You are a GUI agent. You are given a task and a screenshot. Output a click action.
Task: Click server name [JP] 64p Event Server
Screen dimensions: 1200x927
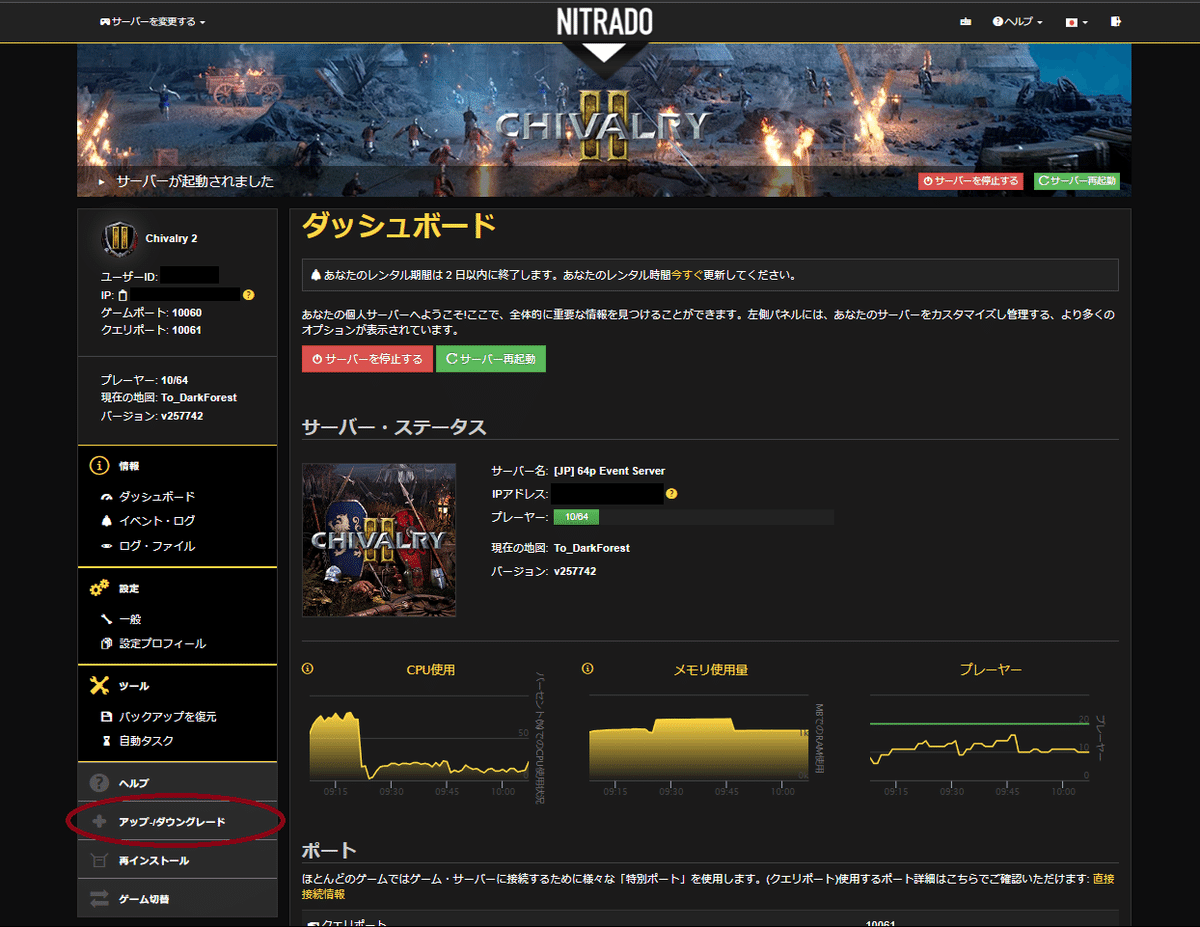point(609,471)
